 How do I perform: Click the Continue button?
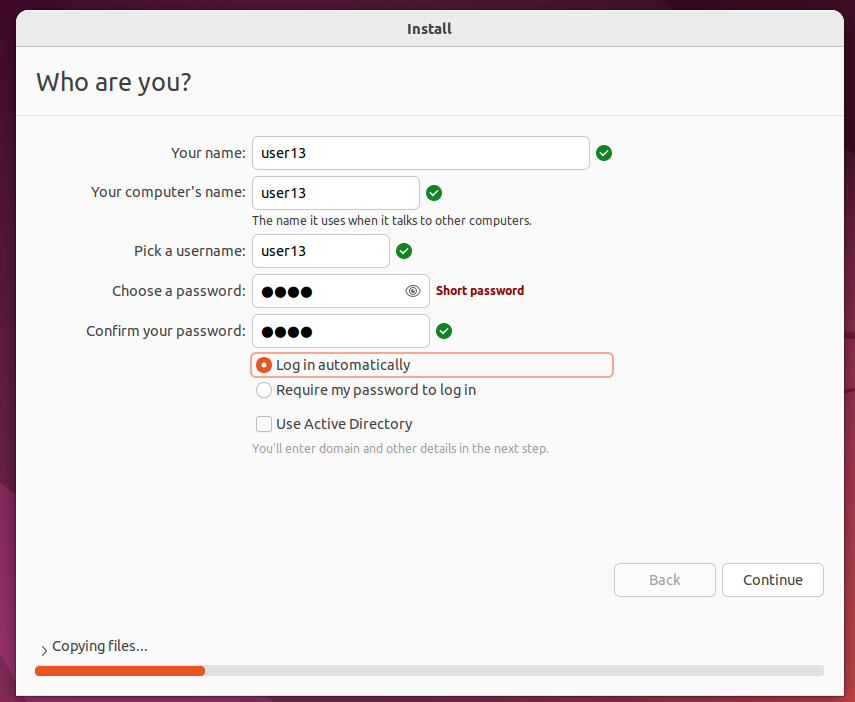773,580
